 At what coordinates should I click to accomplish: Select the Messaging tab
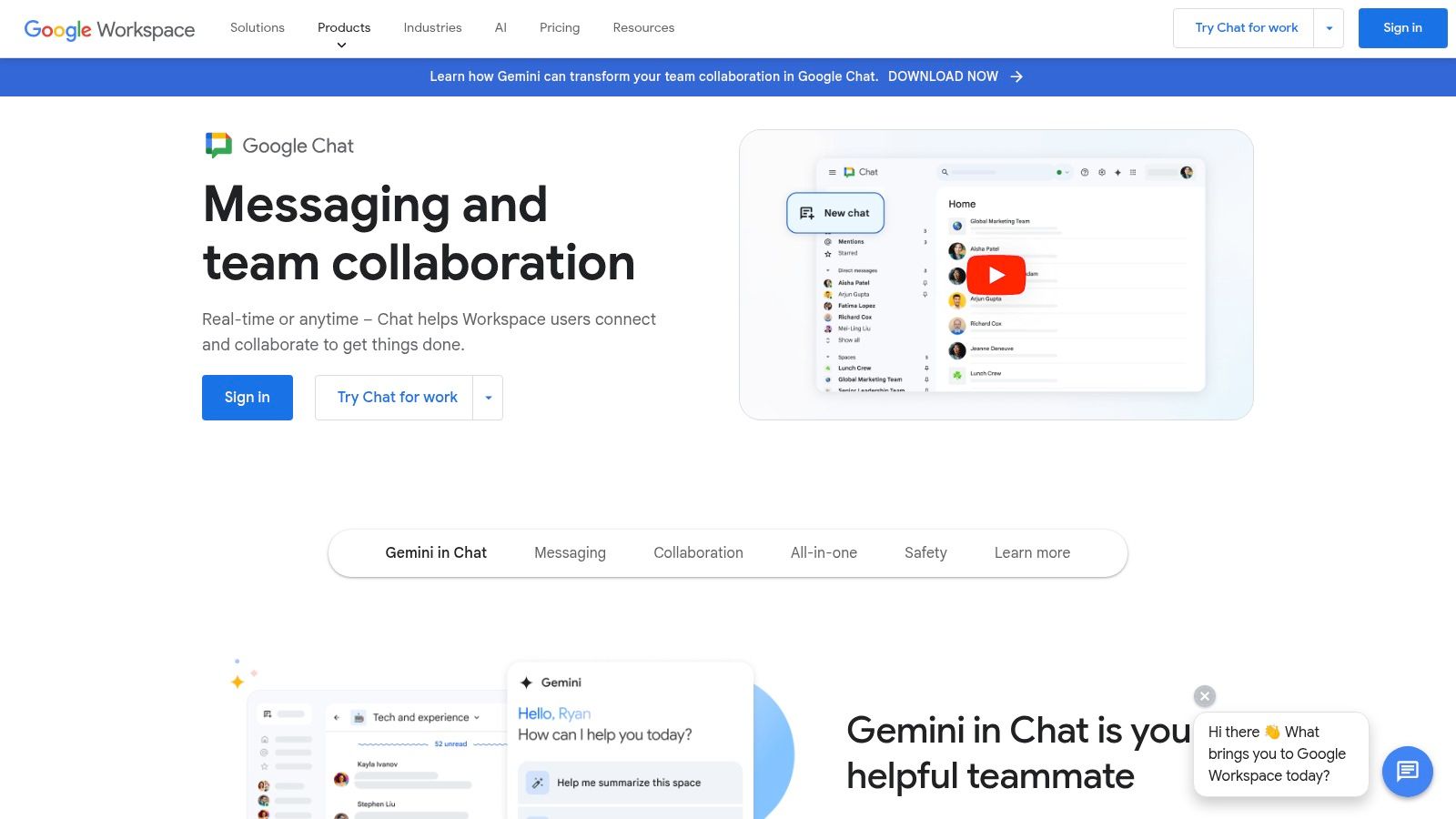click(570, 552)
